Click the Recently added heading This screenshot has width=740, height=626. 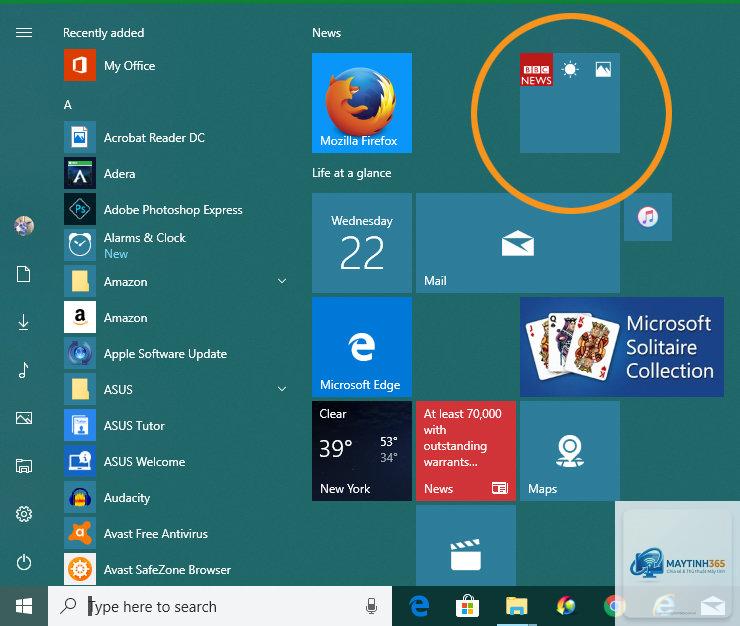pos(104,33)
